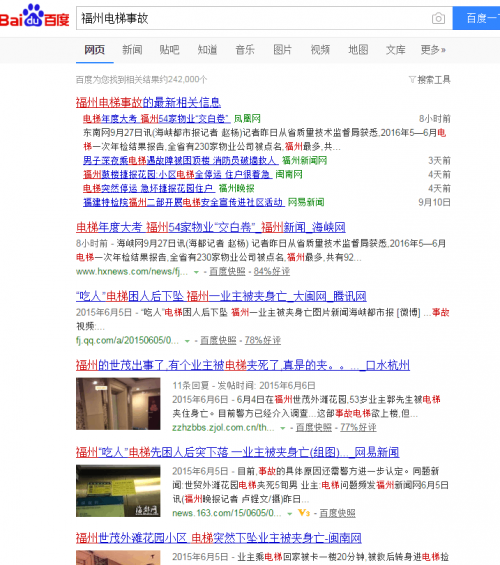
Task: Expand dropdown arrow beside zzhzbbs.zjol.com.cn URL
Action: click(283, 428)
